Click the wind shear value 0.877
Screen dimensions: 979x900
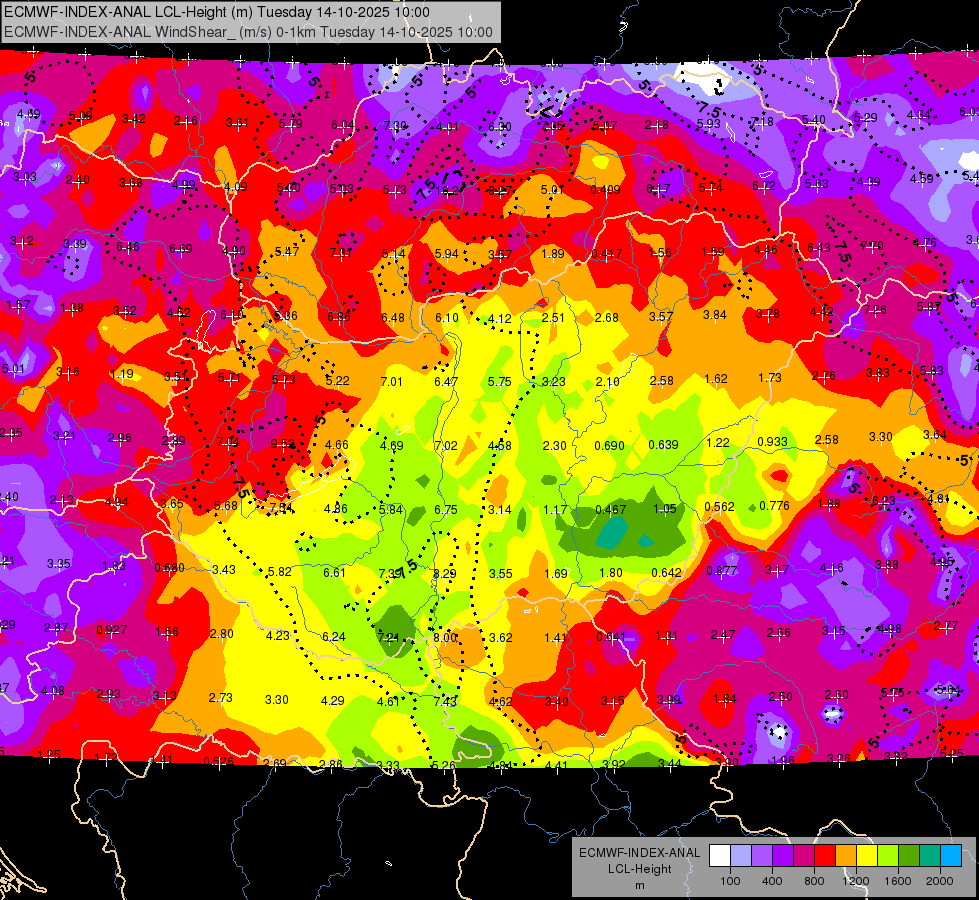click(722, 570)
